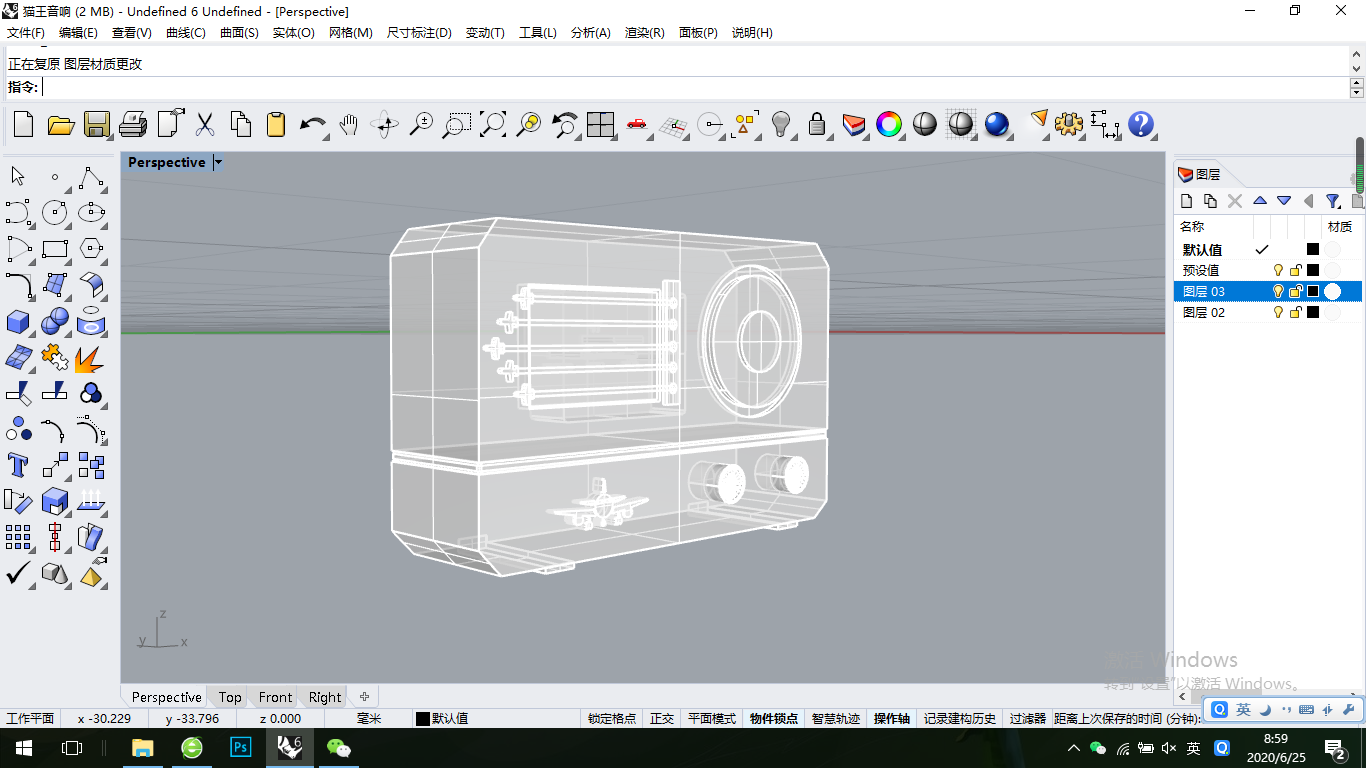The image size is (1366, 768).
Task: Click the Zoom extents icon
Action: pyautogui.click(x=493, y=124)
